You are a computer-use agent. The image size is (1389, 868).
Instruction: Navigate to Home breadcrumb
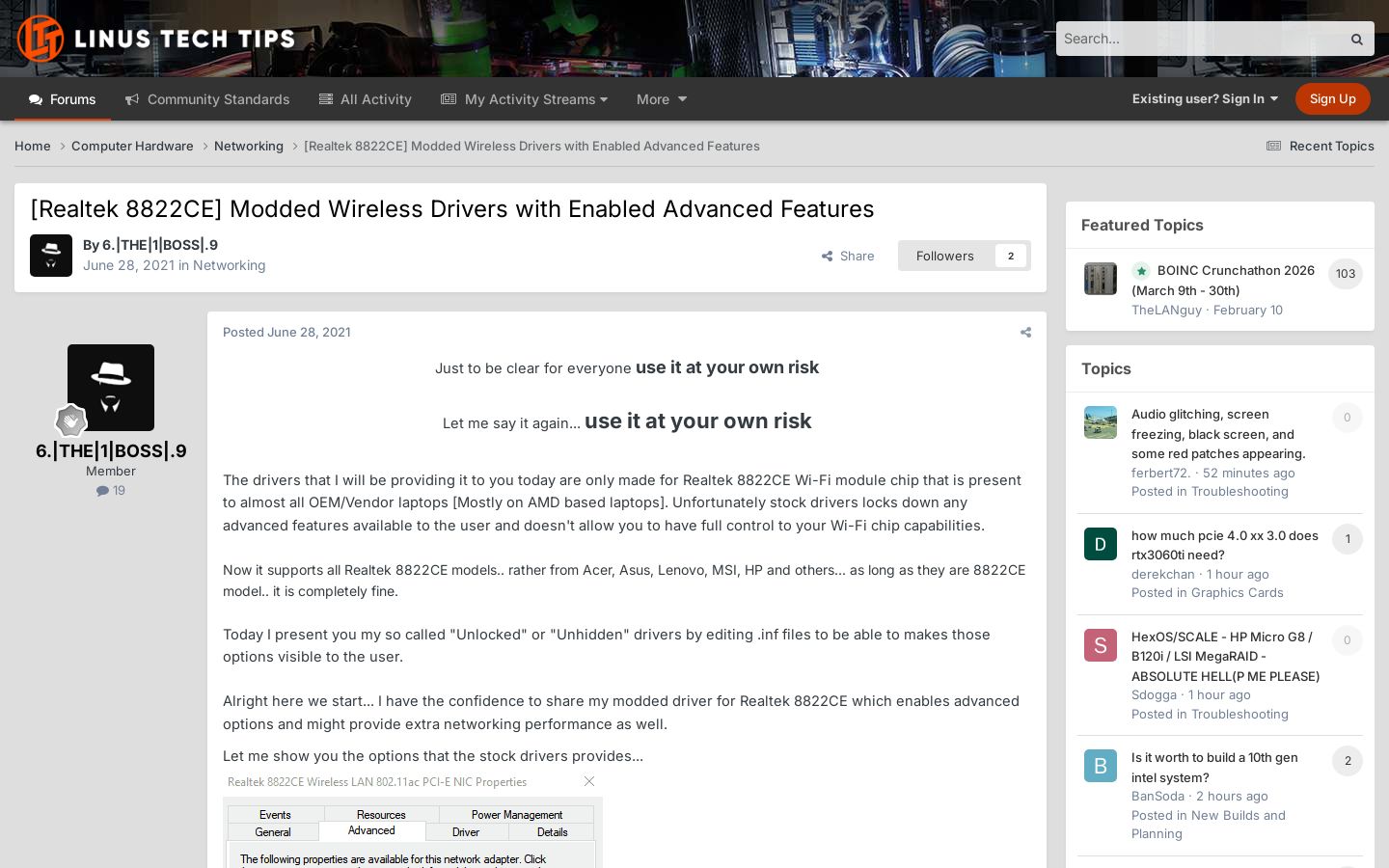(x=33, y=146)
